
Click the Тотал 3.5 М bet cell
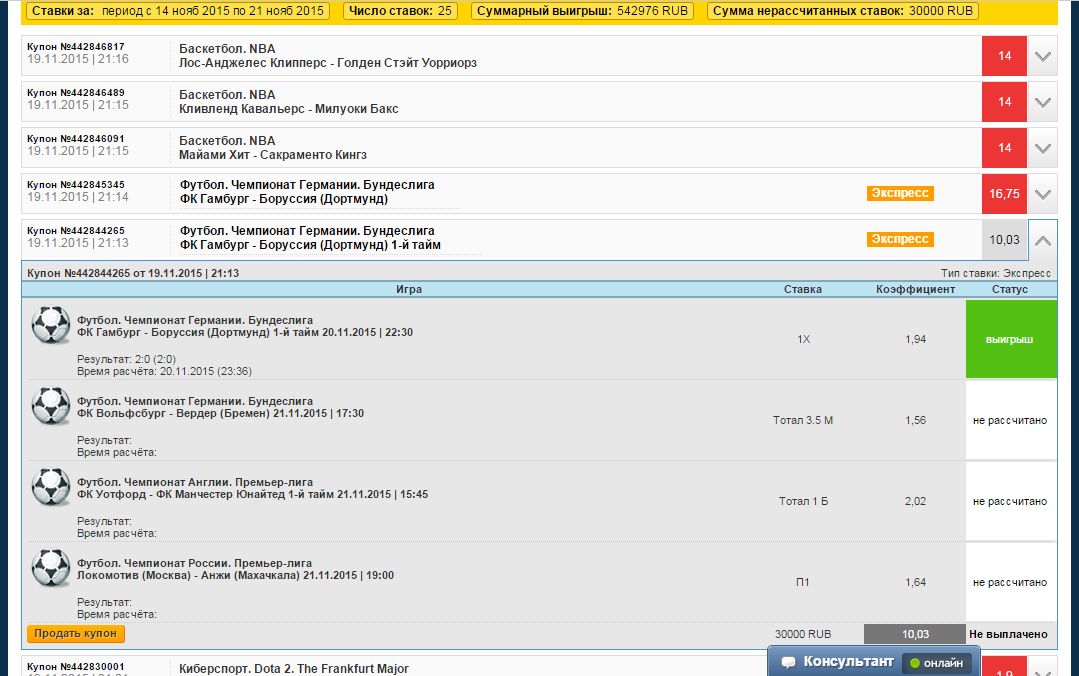(803, 420)
